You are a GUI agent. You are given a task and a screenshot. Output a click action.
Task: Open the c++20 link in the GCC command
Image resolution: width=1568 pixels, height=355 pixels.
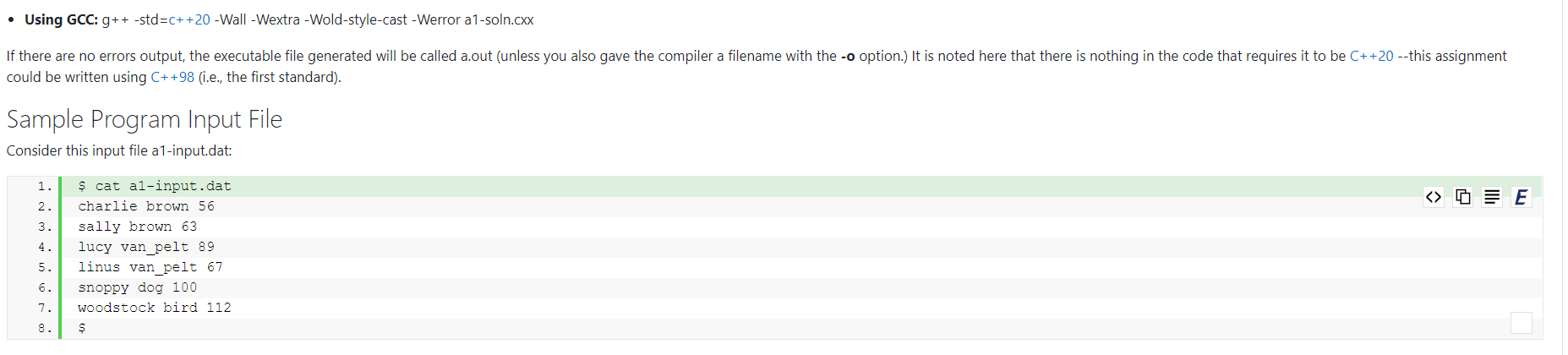[189, 19]
